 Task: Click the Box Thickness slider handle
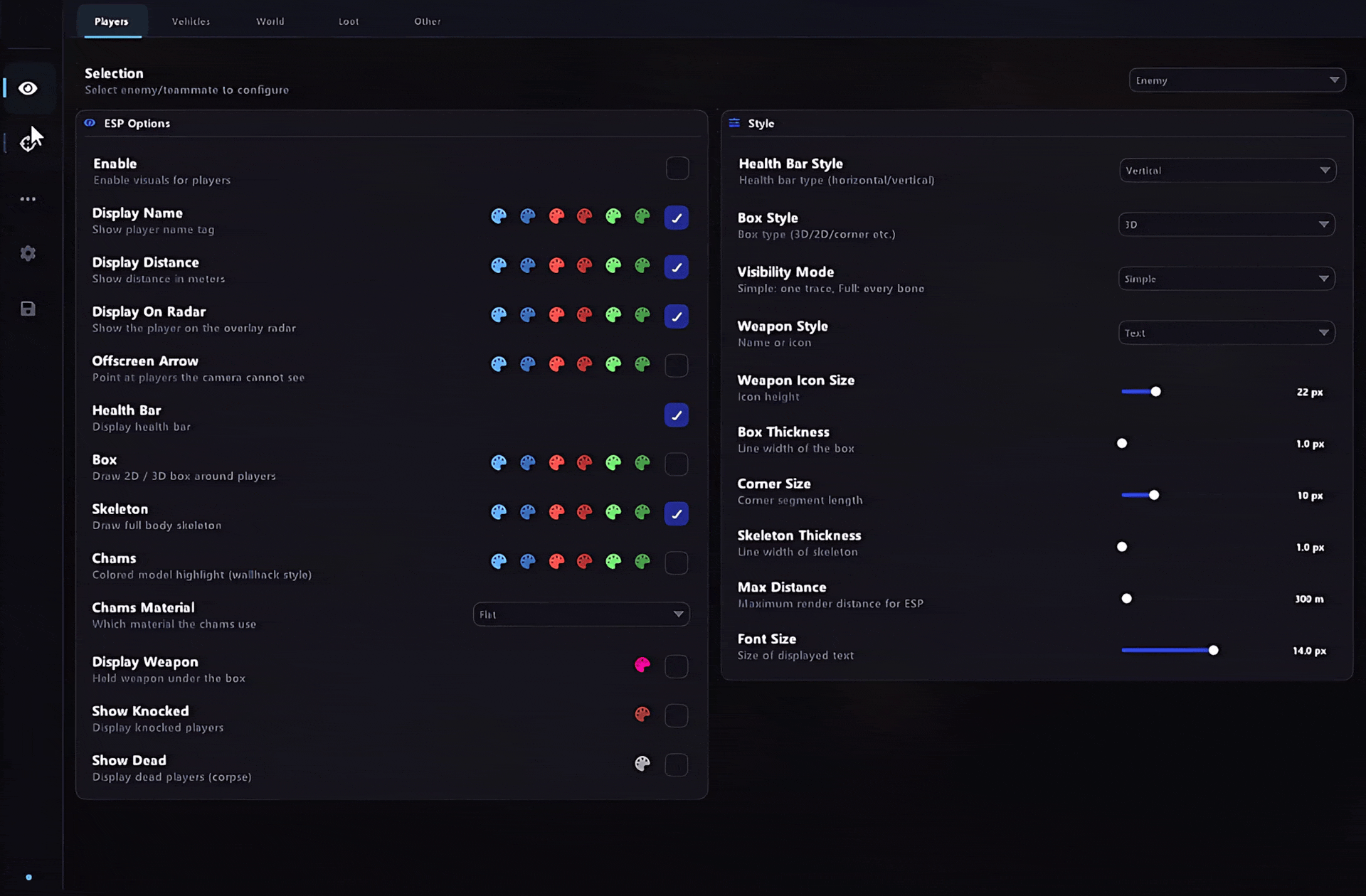point(1122,444)
